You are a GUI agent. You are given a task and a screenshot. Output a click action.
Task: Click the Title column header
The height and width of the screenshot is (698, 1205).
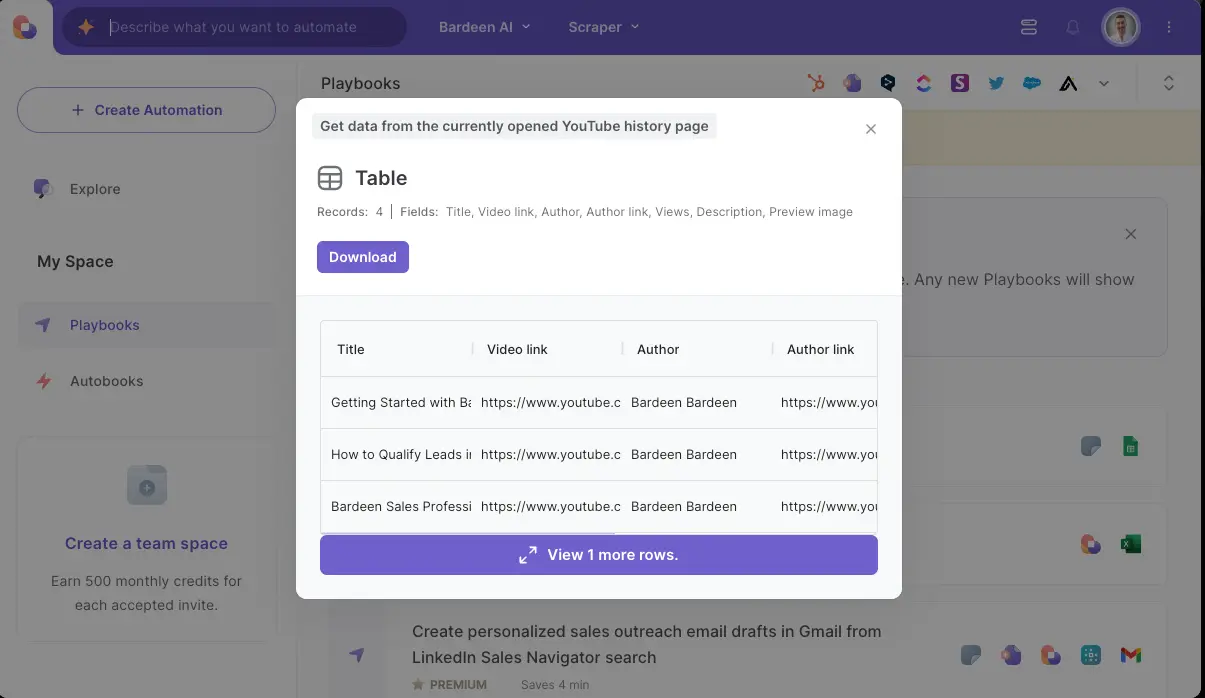point(397,349)
